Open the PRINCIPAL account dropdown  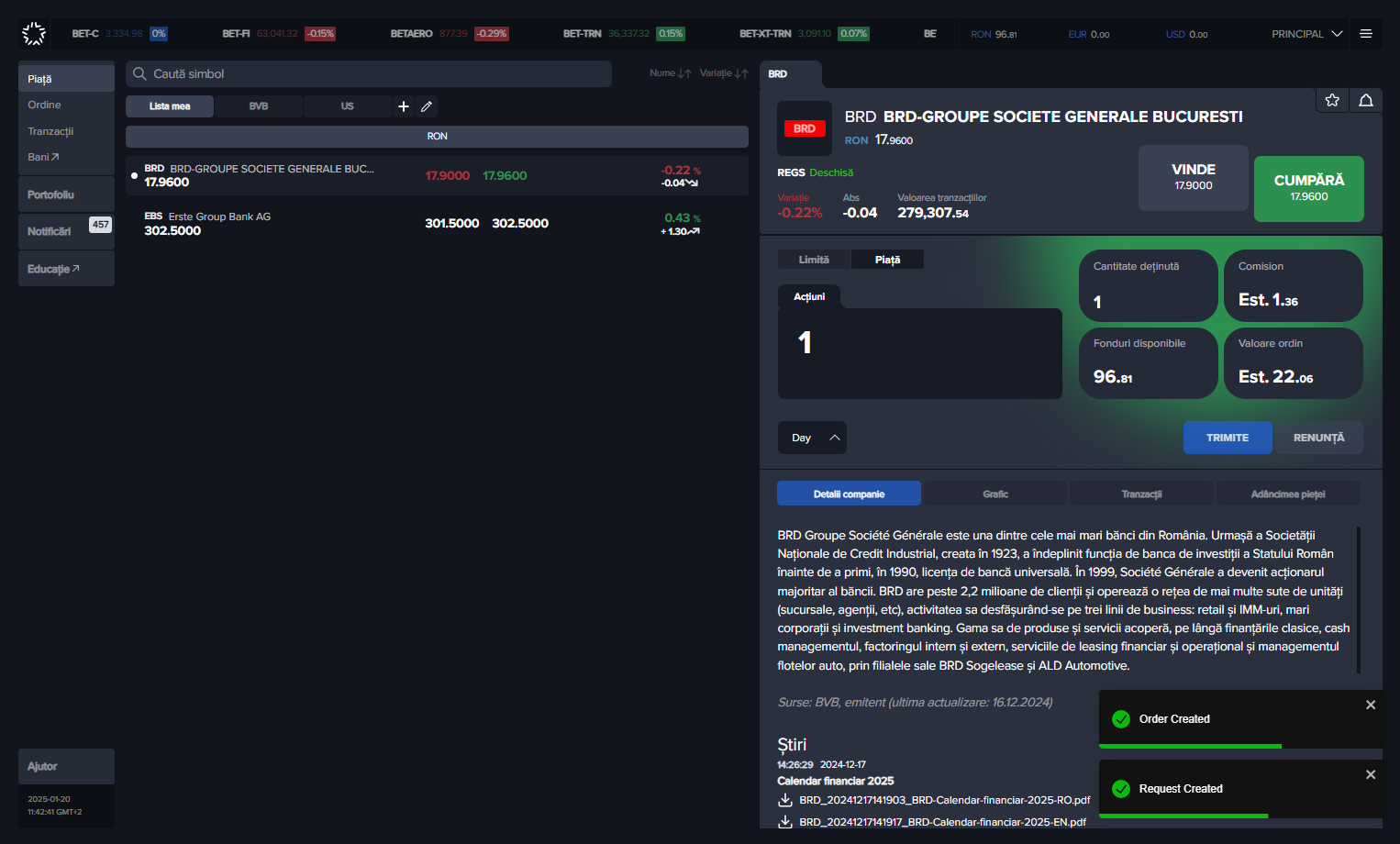1306,34
